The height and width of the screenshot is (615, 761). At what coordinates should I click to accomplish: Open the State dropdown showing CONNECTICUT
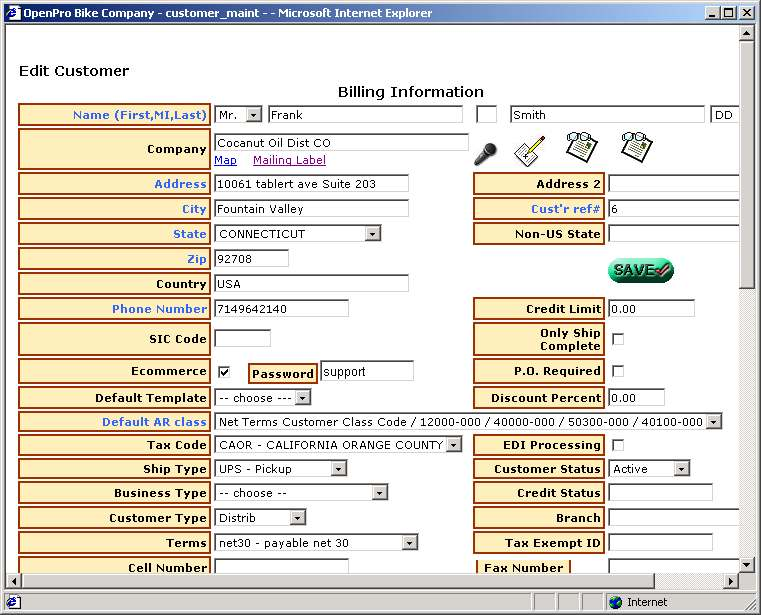pyautogui.click(x=372, y=234)
